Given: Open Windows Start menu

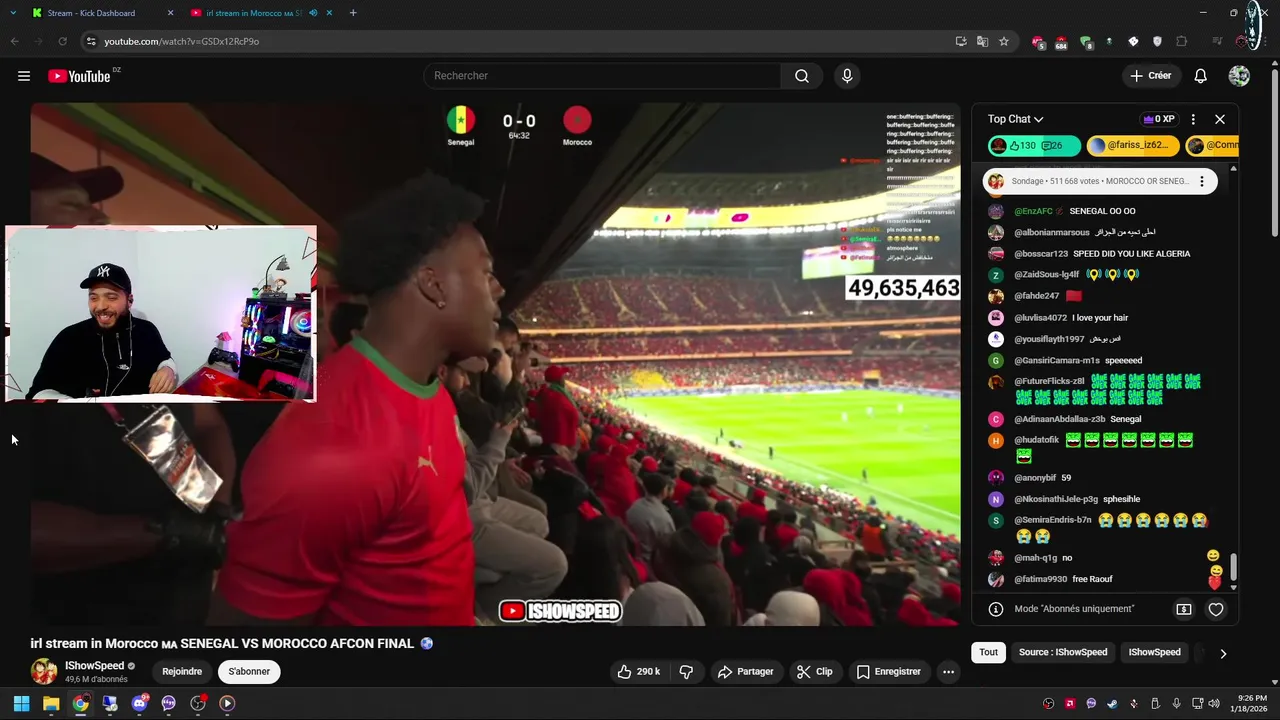Looking at the screenshot, I should click(21, 704).
